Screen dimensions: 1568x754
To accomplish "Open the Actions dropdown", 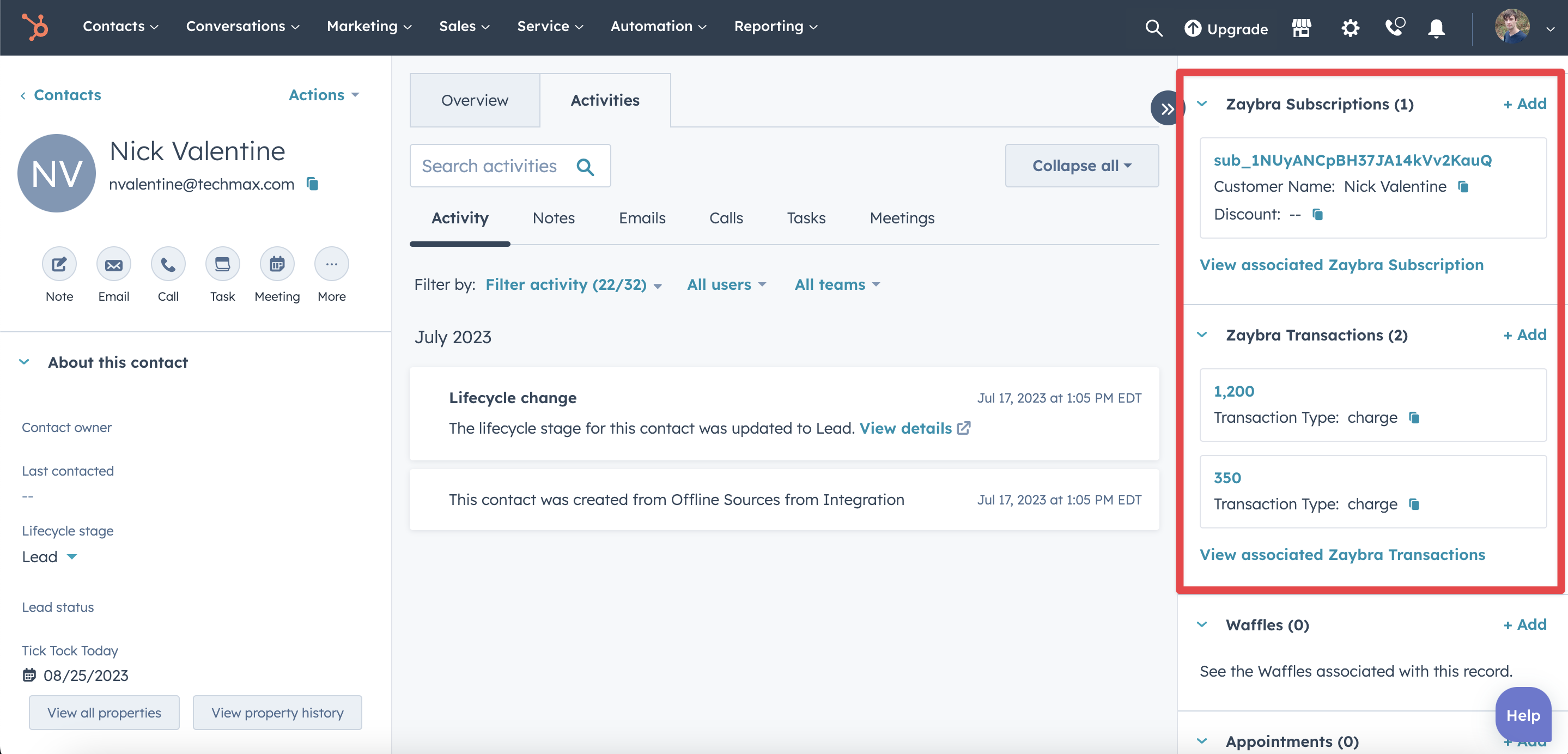I will coord(324,95).
